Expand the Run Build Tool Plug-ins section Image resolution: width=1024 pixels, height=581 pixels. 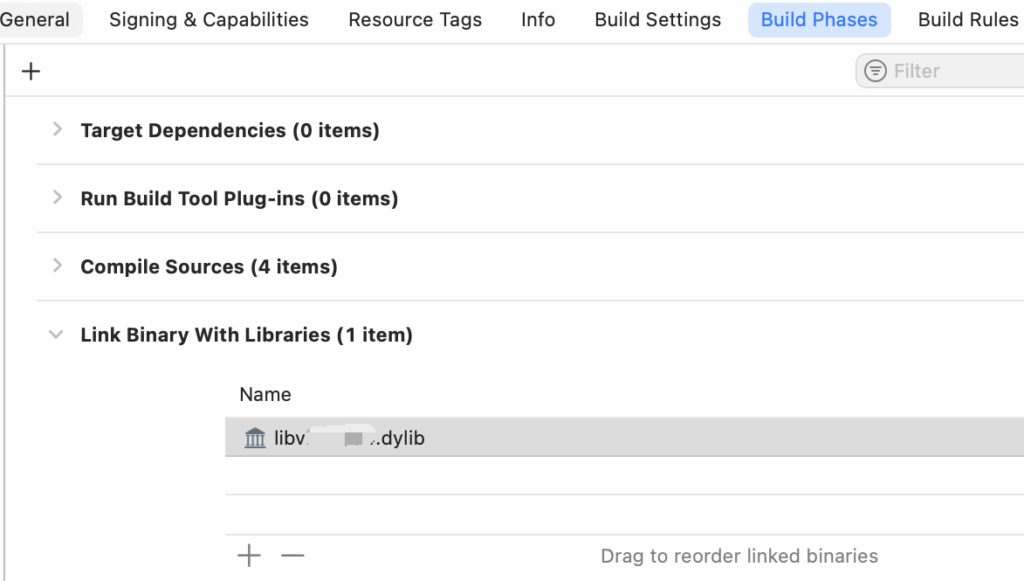point(57,198)
